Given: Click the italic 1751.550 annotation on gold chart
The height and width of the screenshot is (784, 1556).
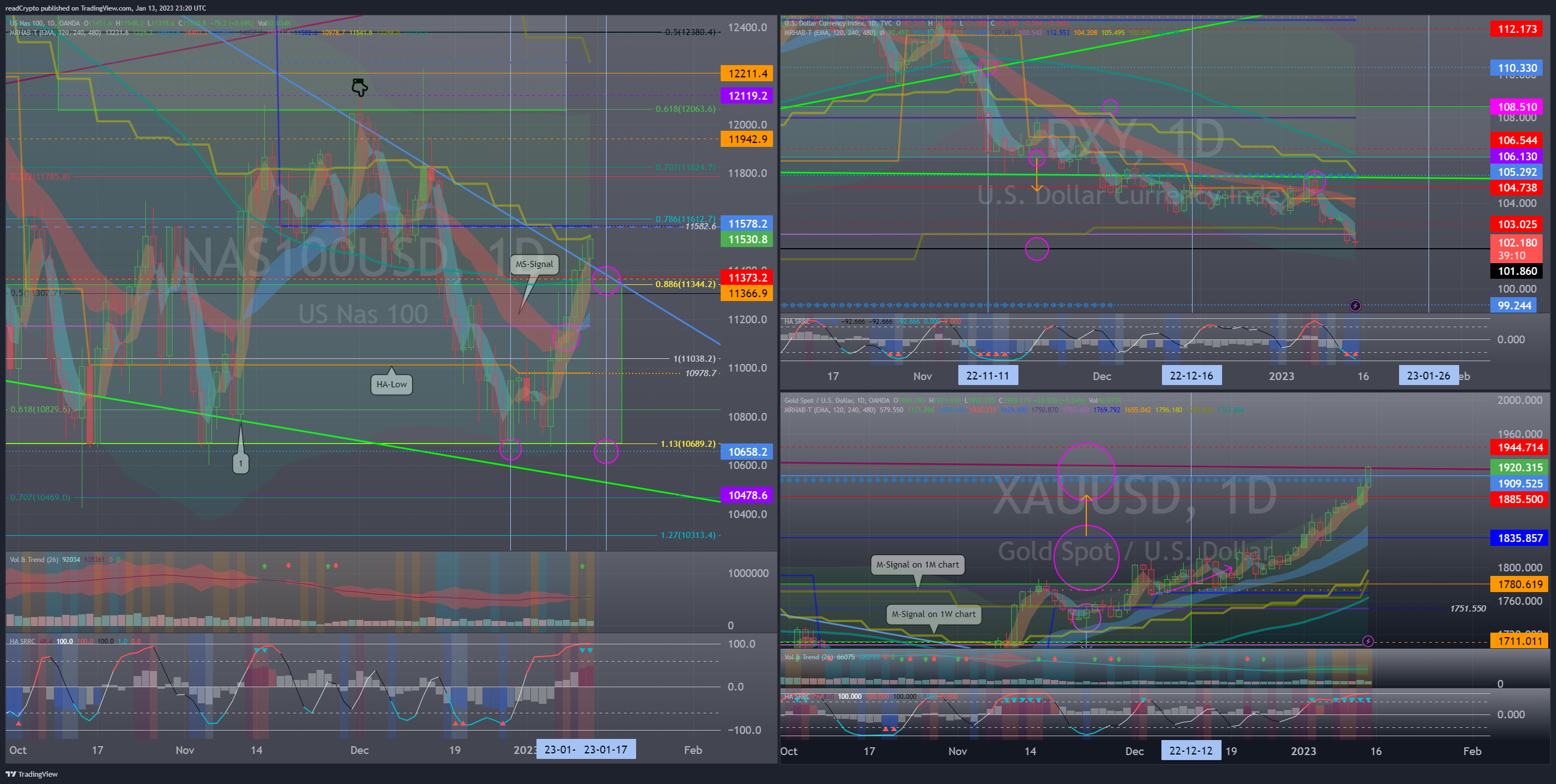Looking at the screenshot, I should [1467, 608].
